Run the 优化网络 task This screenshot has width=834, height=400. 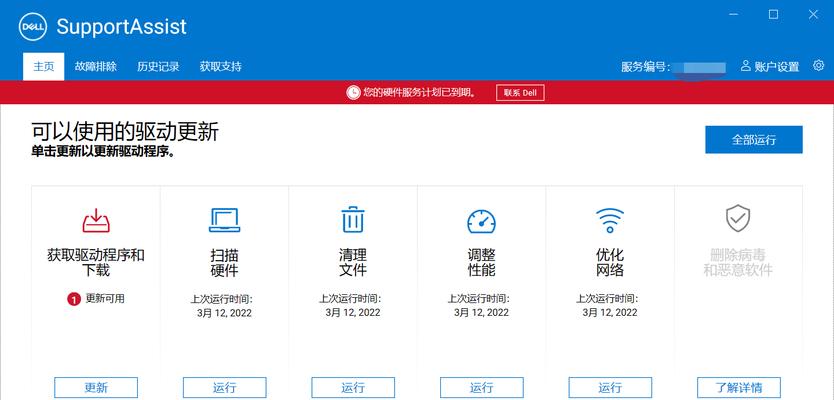(610, 387)
